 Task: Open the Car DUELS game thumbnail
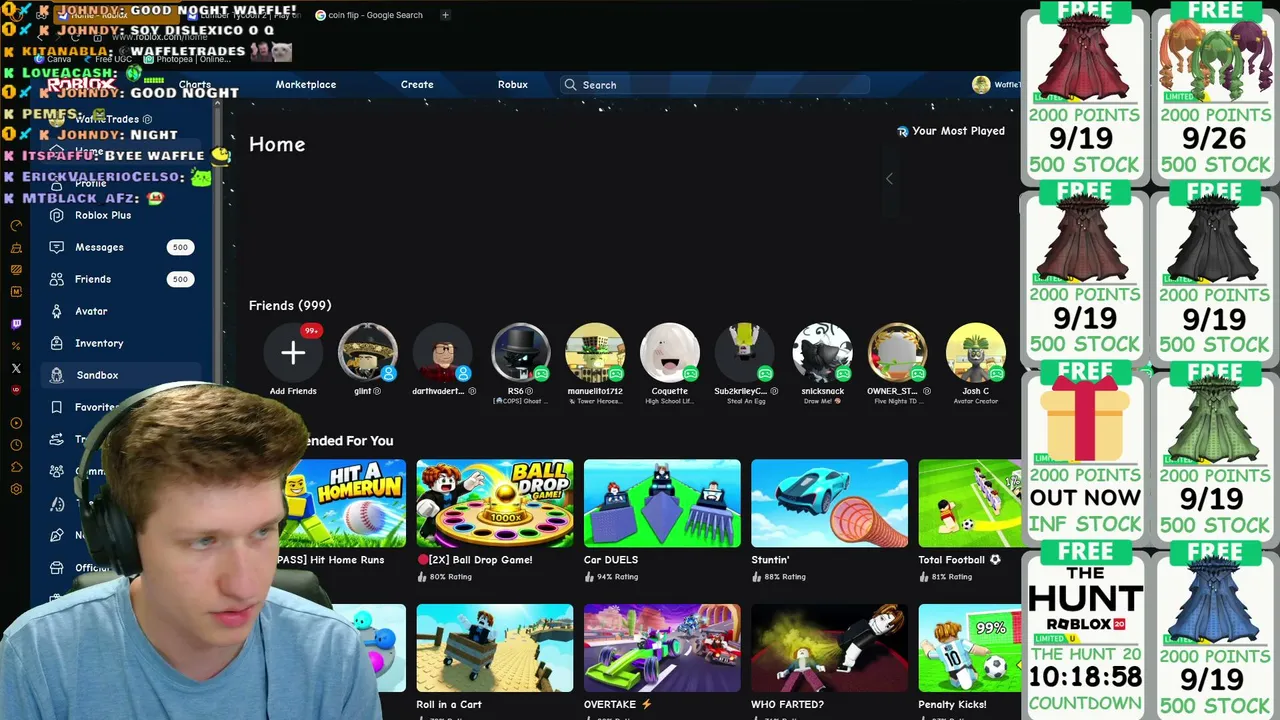[662, 503]
